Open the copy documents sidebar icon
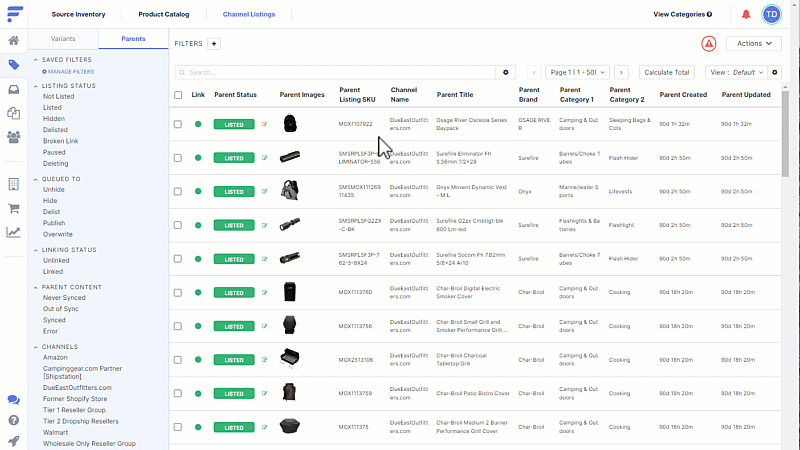Viewport: 800px width, 450px height. pyautogui.click(x=14, y=113)
